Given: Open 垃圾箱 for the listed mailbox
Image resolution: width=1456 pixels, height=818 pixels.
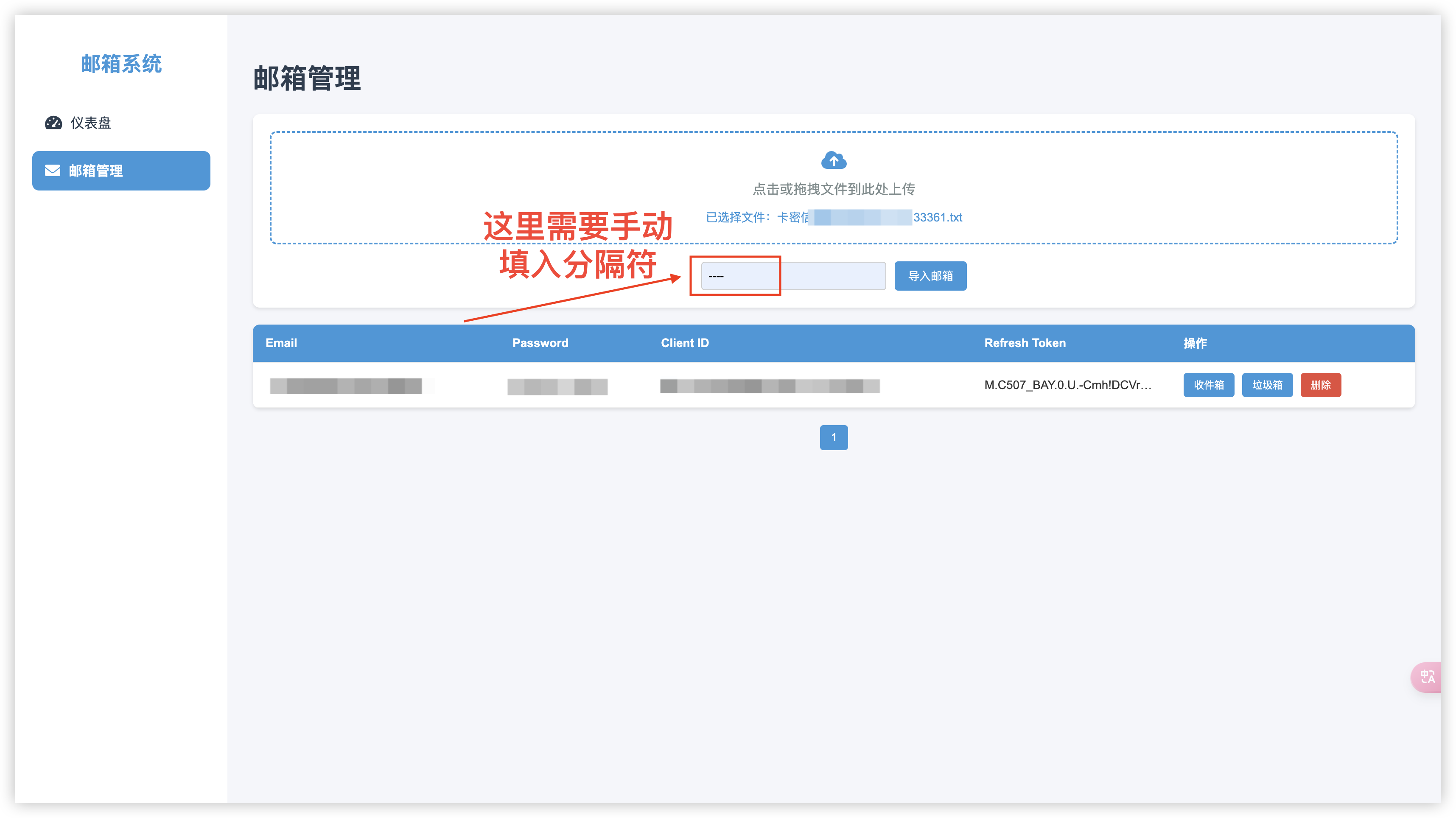Looking at the screenshot, I should pos(1267,385).
